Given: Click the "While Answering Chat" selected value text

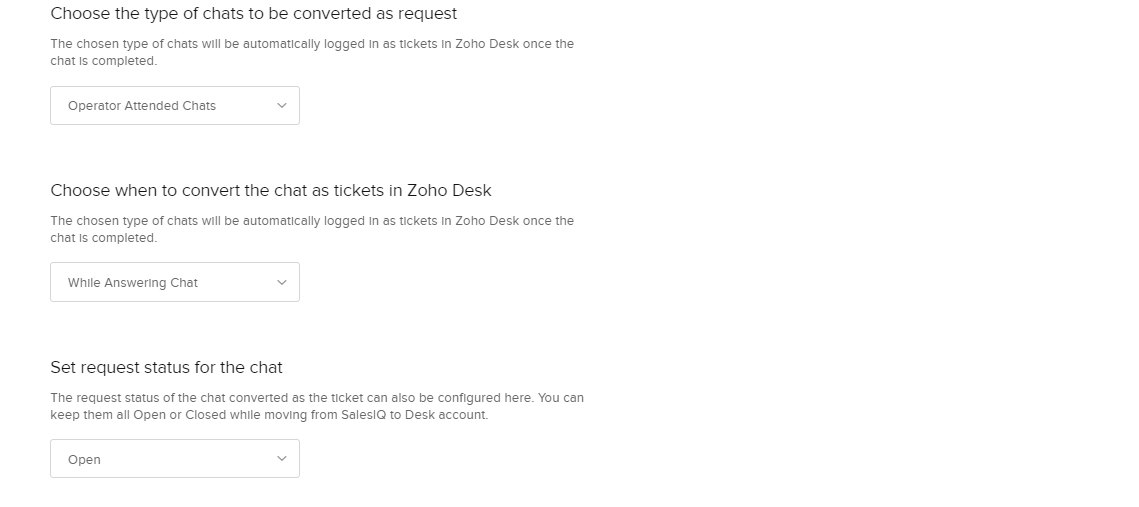Looking at the screenshot, I should coord(133,282).
